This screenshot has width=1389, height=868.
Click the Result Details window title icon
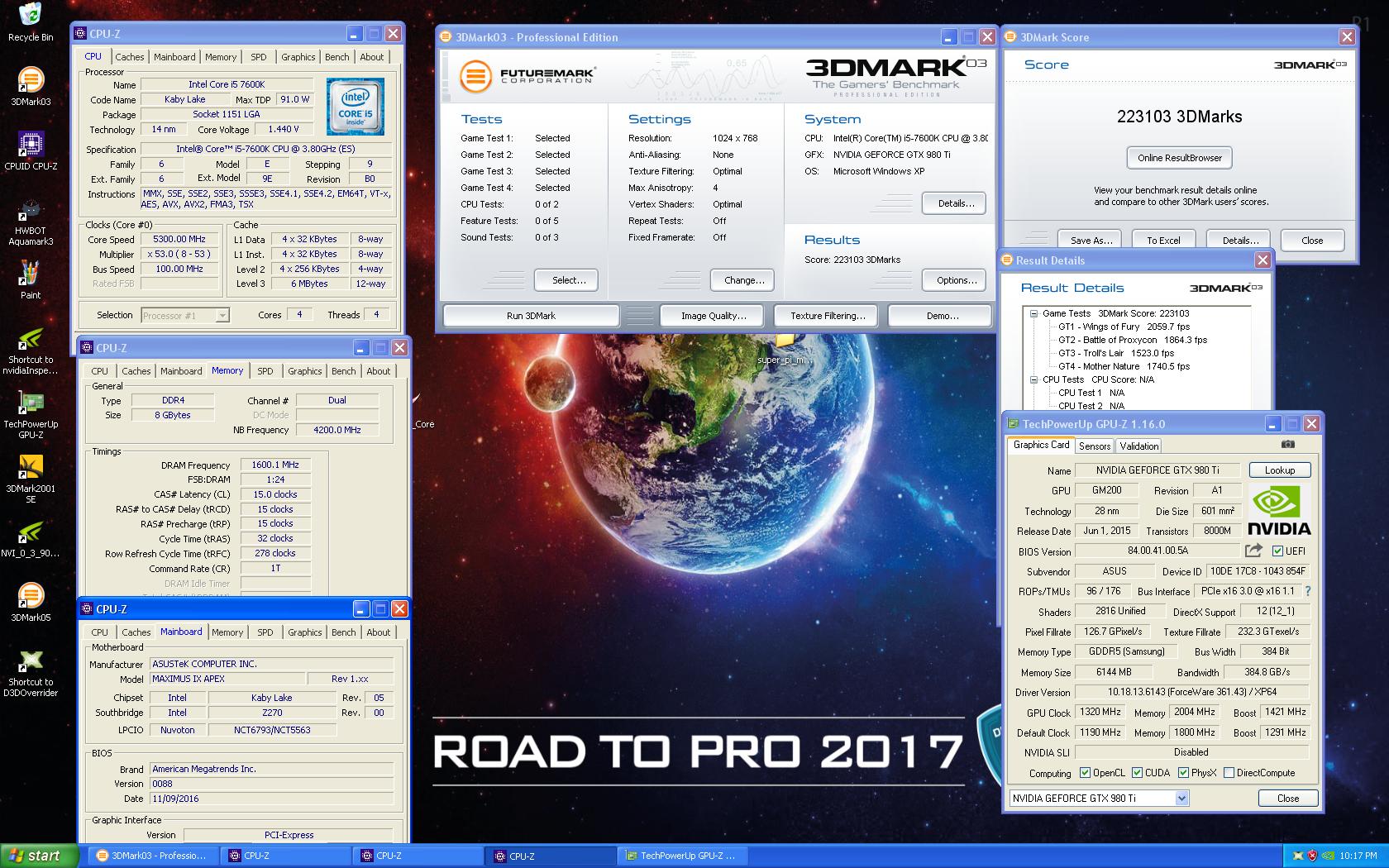pos(1006,260)
